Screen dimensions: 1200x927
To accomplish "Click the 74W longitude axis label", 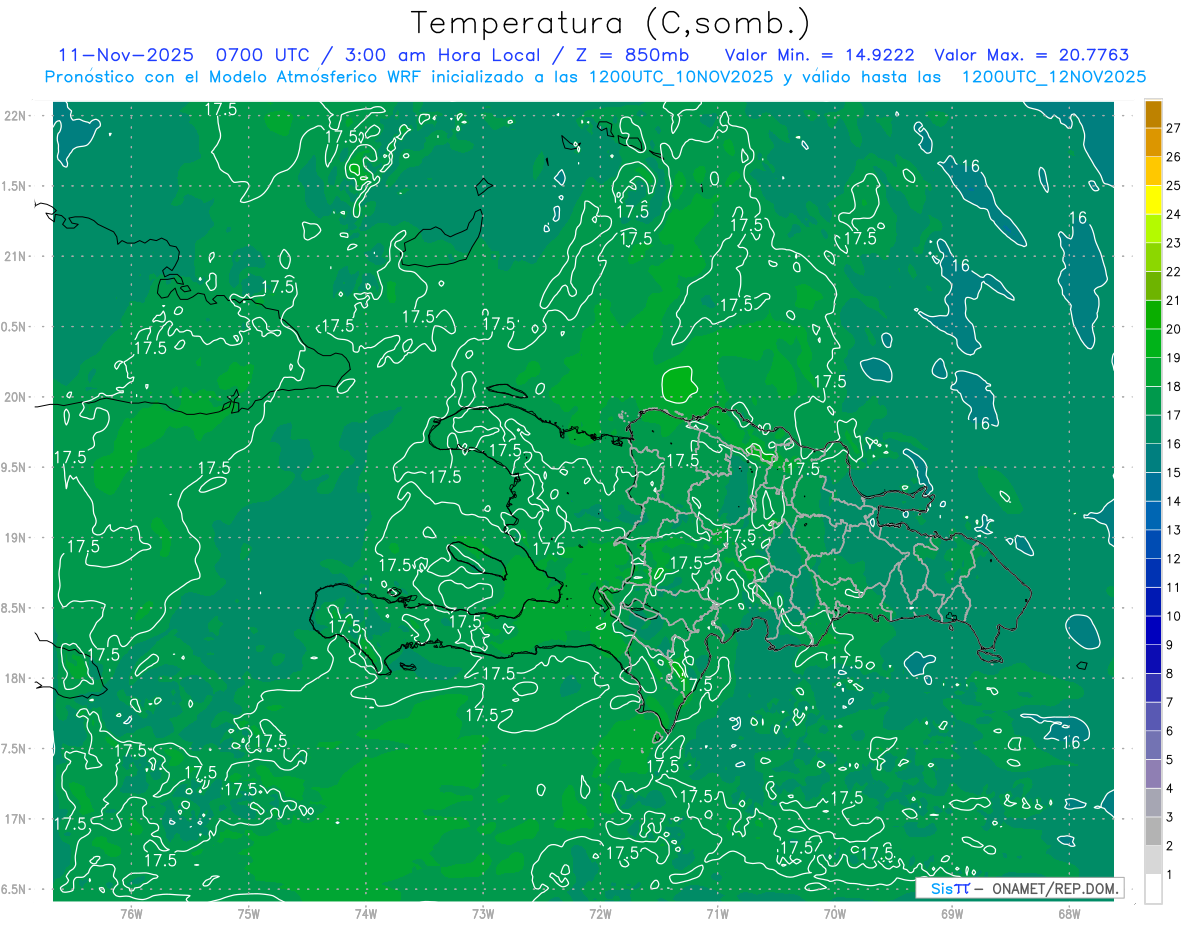I will (x=365, y=914).
